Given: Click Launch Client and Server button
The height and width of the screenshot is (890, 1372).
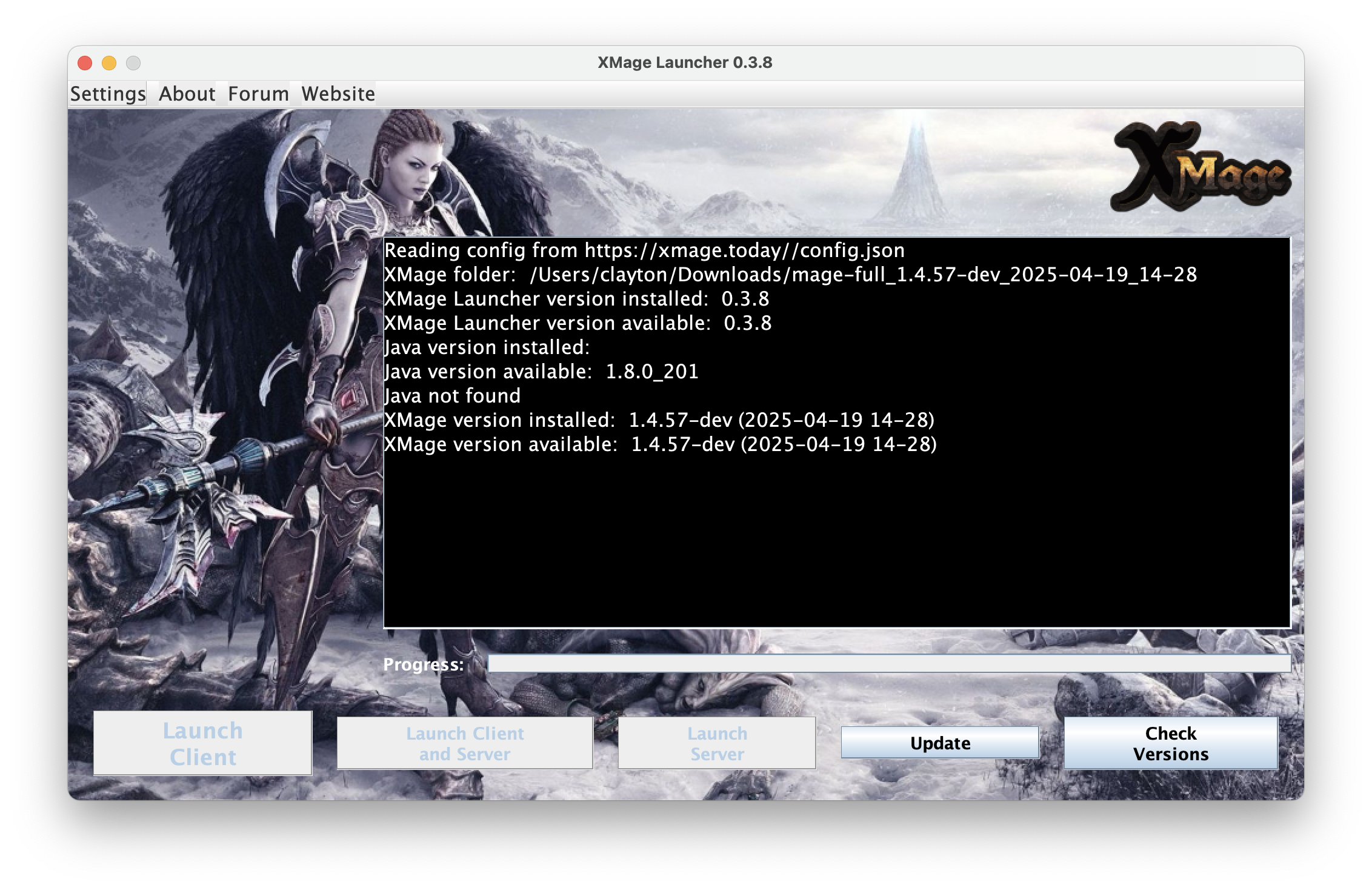Looking at the screenshot, I should (x=465, y=743).
